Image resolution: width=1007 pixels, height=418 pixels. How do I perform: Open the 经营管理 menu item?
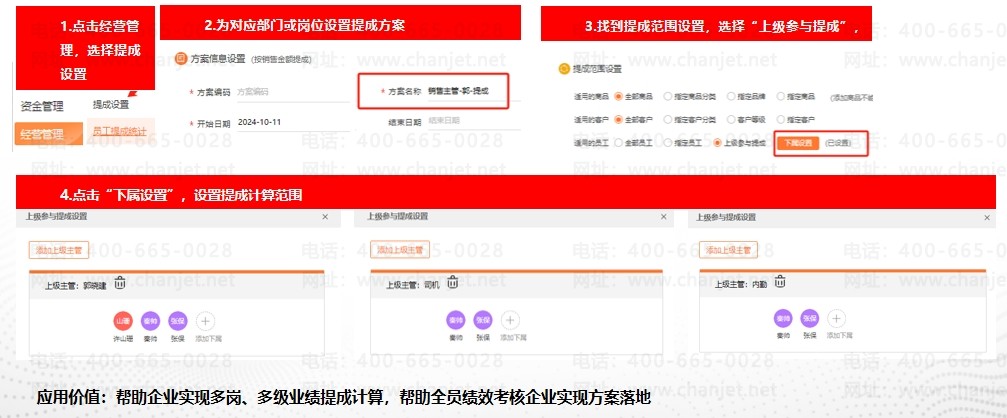[x=42, y=133]
